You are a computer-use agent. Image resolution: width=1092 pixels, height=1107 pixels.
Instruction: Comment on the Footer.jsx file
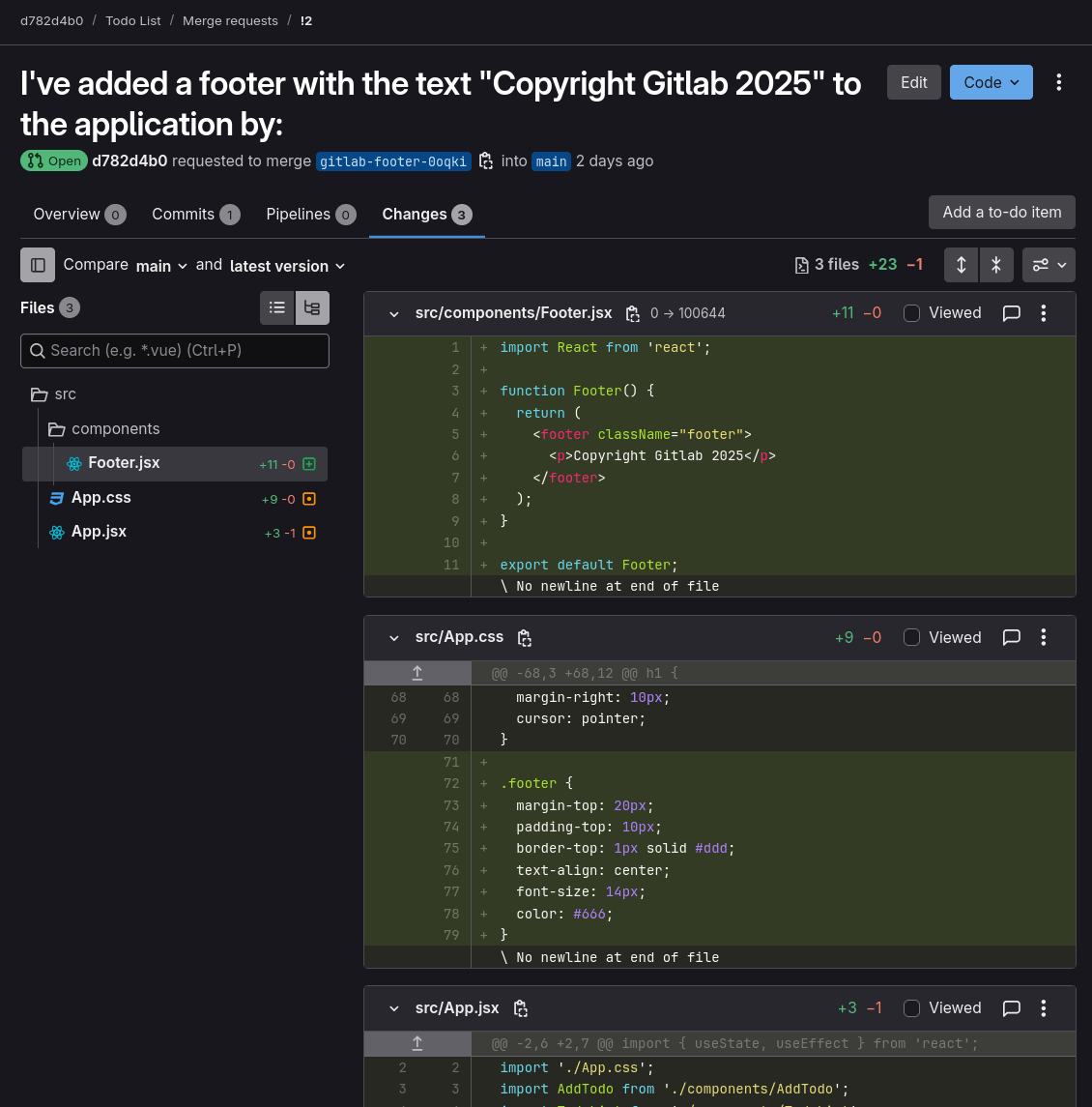[x=1011, y=312]
